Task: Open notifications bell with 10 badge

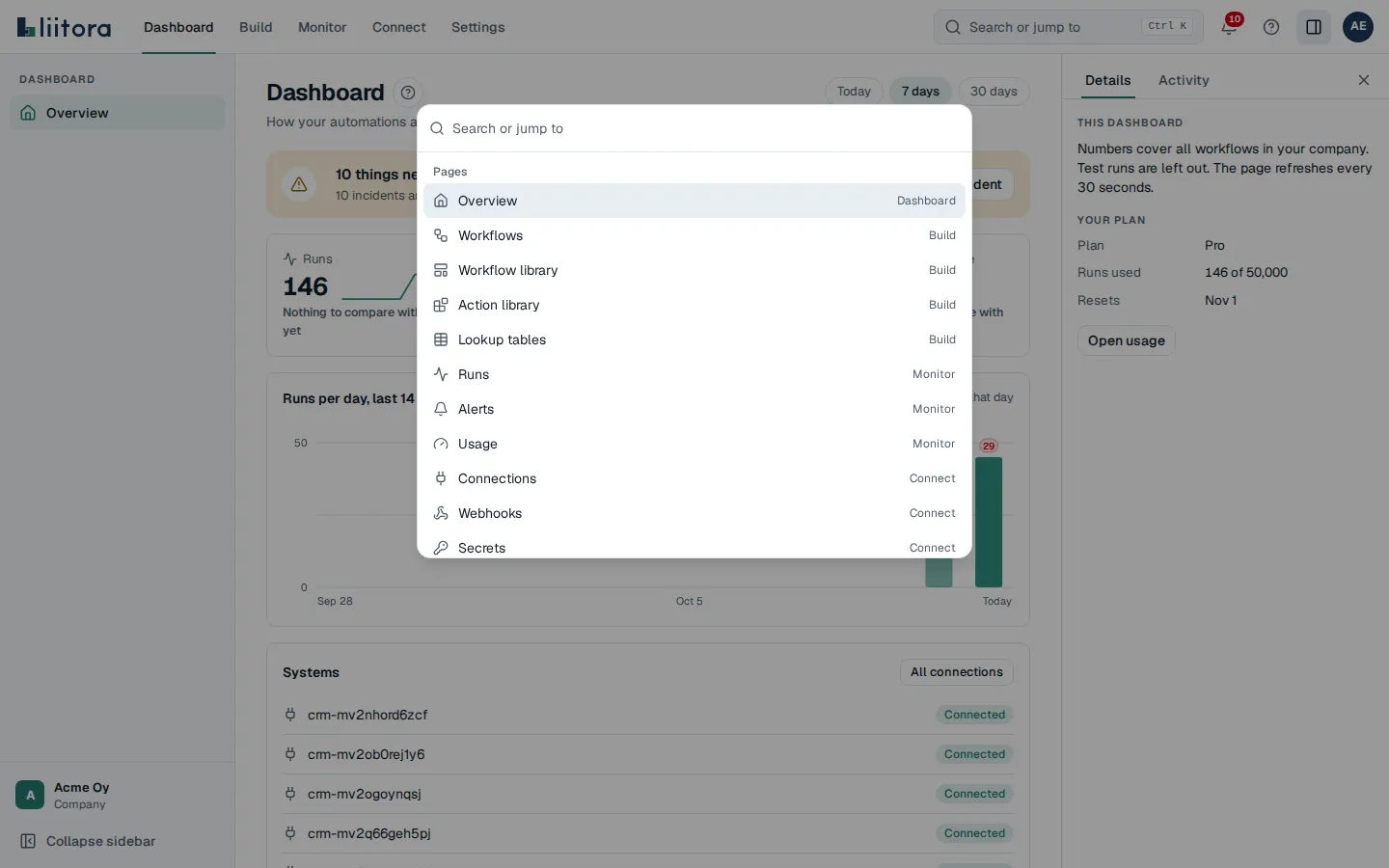Action: pos(1229,27)
